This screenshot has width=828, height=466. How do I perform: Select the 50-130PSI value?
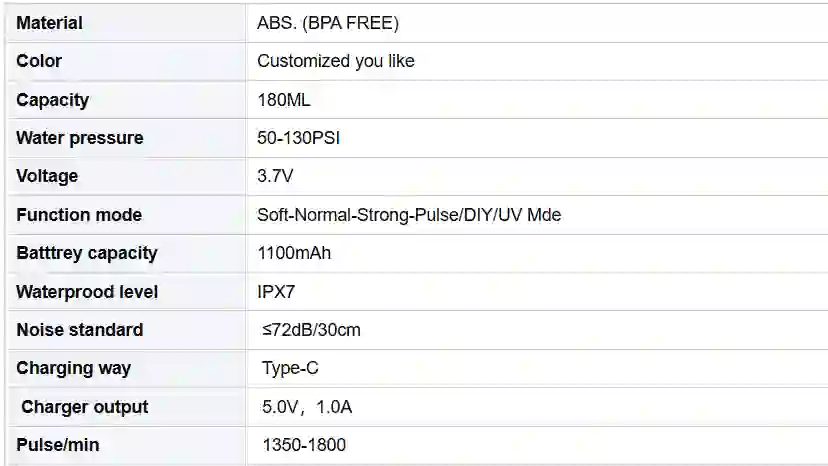(298, 138)
